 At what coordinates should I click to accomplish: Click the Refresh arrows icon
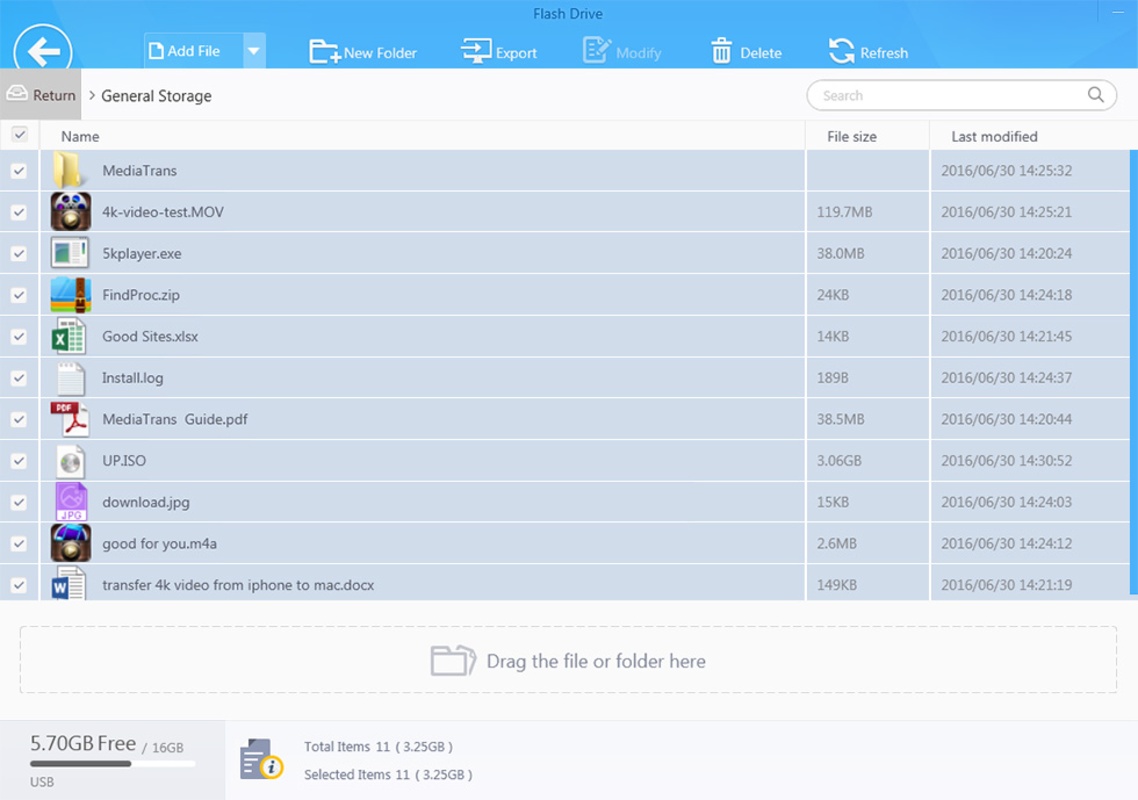coord(842,52)
